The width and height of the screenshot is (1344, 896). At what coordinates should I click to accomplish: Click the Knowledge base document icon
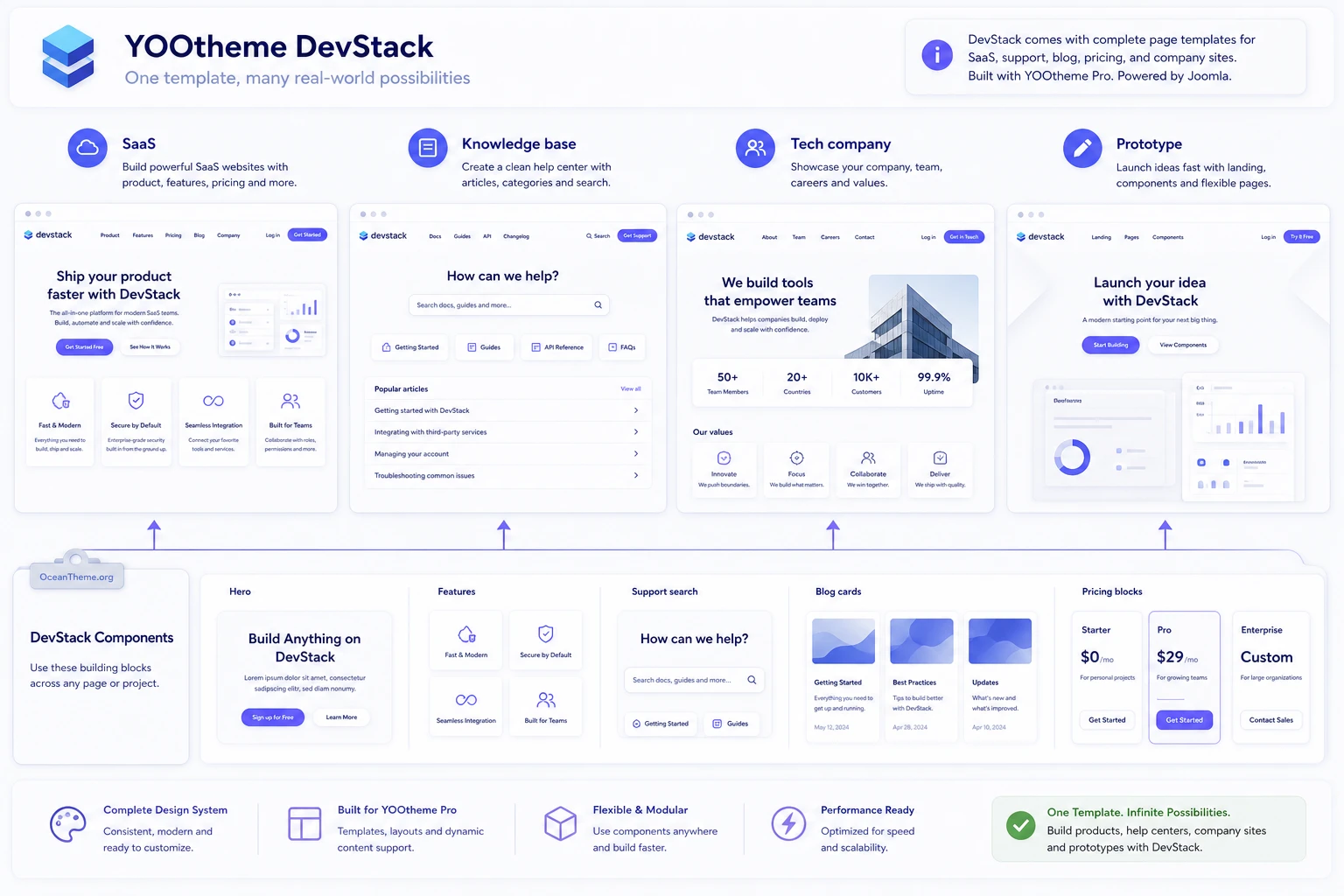[x=428, y=148]
